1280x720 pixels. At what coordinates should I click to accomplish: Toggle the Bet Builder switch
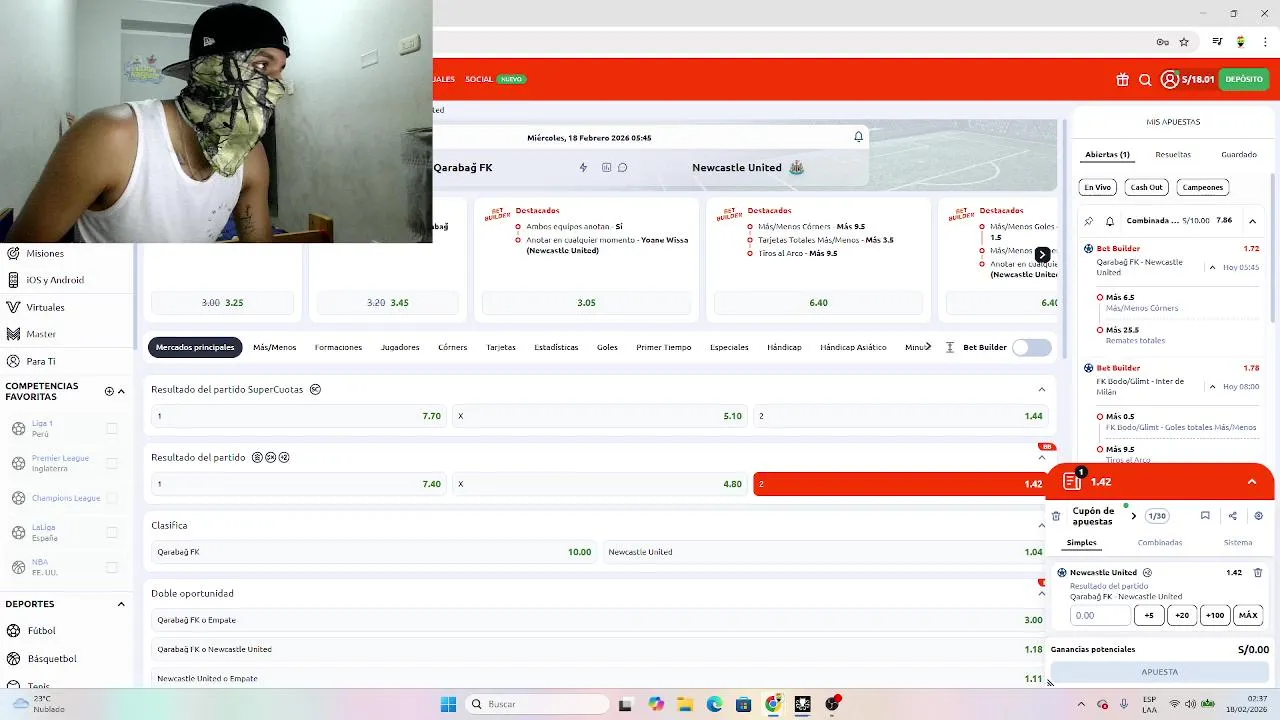pyautogui.click(x=1032, y=347)
